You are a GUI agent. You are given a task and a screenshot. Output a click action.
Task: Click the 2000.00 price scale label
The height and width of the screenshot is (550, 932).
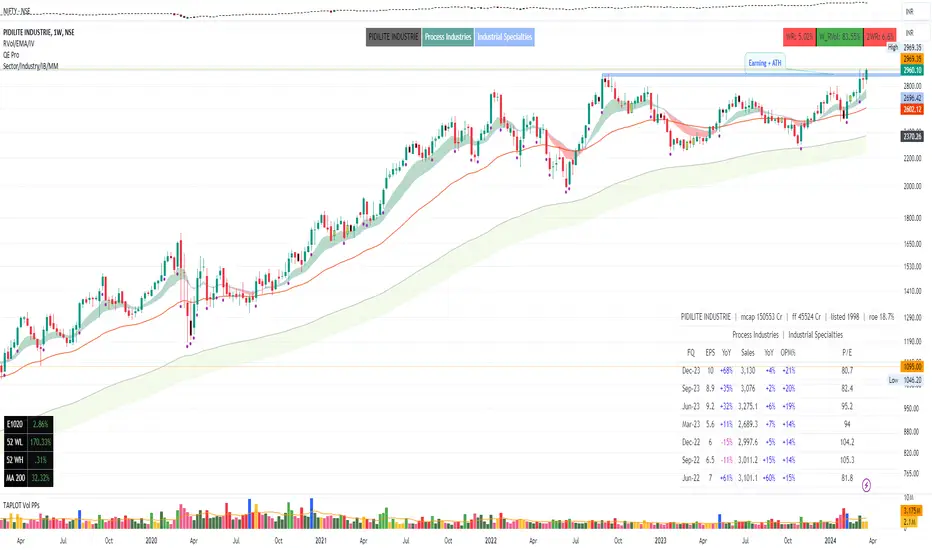pyautogui.click(x=912, y=186)
